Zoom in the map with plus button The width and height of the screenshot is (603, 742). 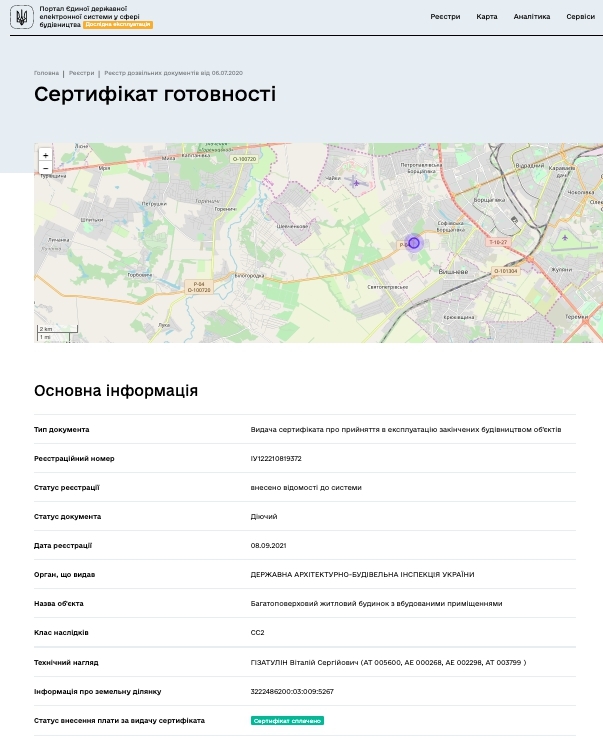coord(45,155)
